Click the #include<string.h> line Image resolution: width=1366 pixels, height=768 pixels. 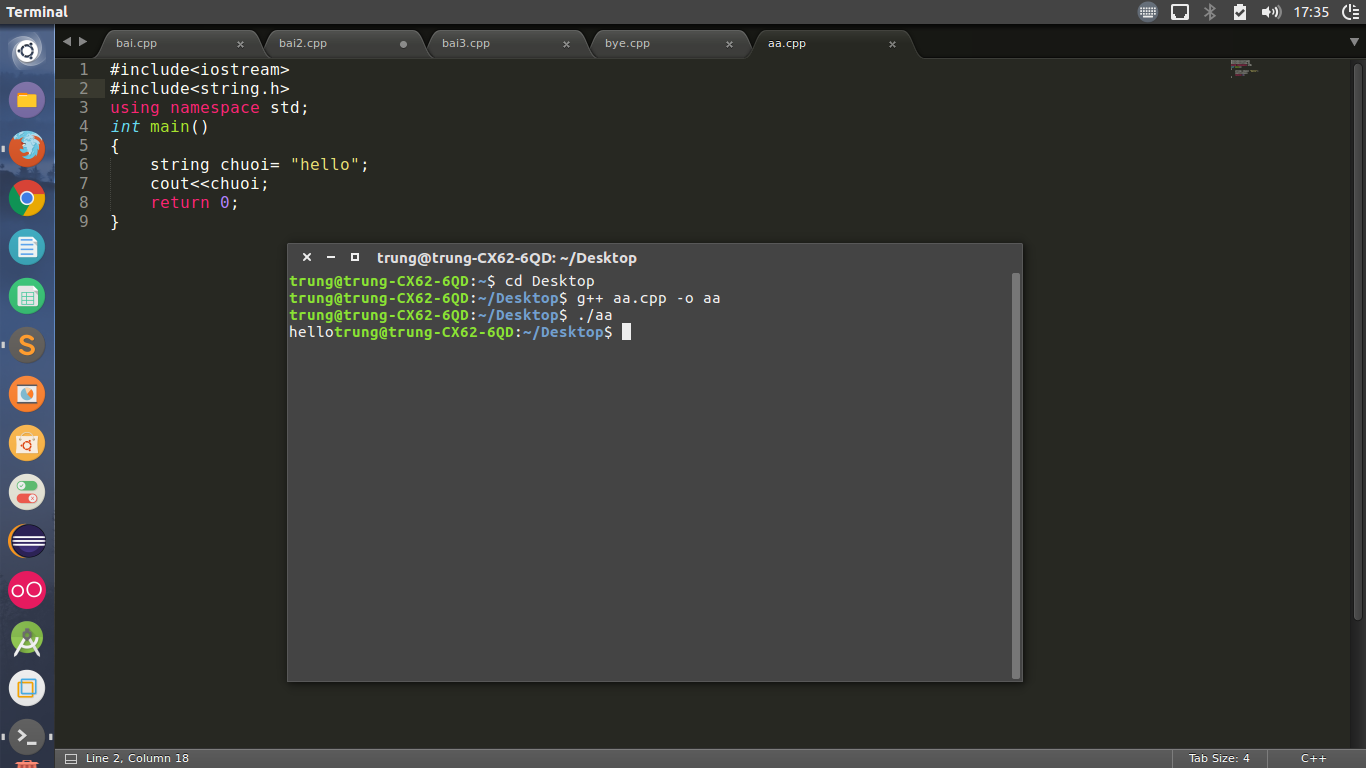tap(200, 88)
